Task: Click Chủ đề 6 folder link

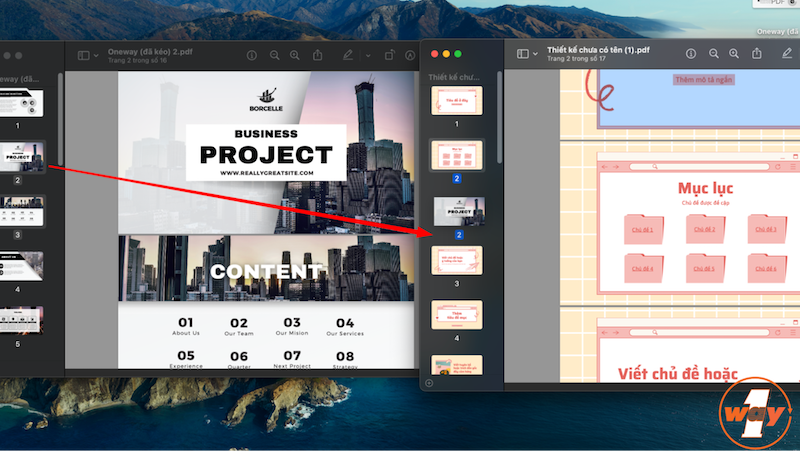Action: 766,268
